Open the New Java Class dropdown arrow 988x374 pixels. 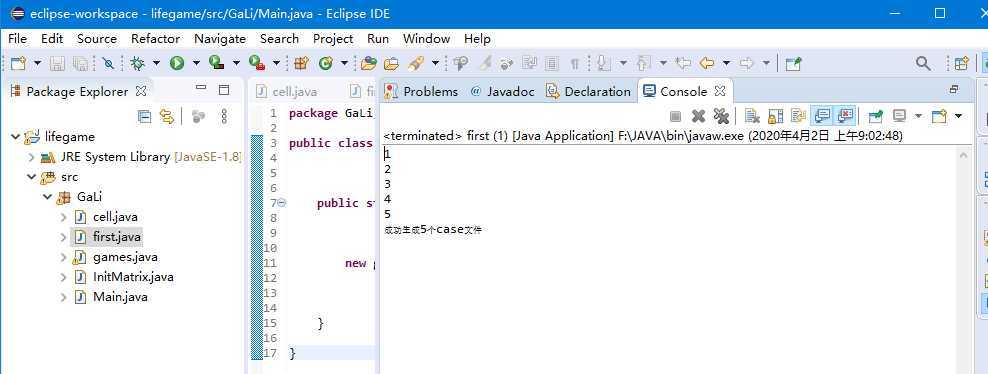pyautogui.click(x=344, y=63)
